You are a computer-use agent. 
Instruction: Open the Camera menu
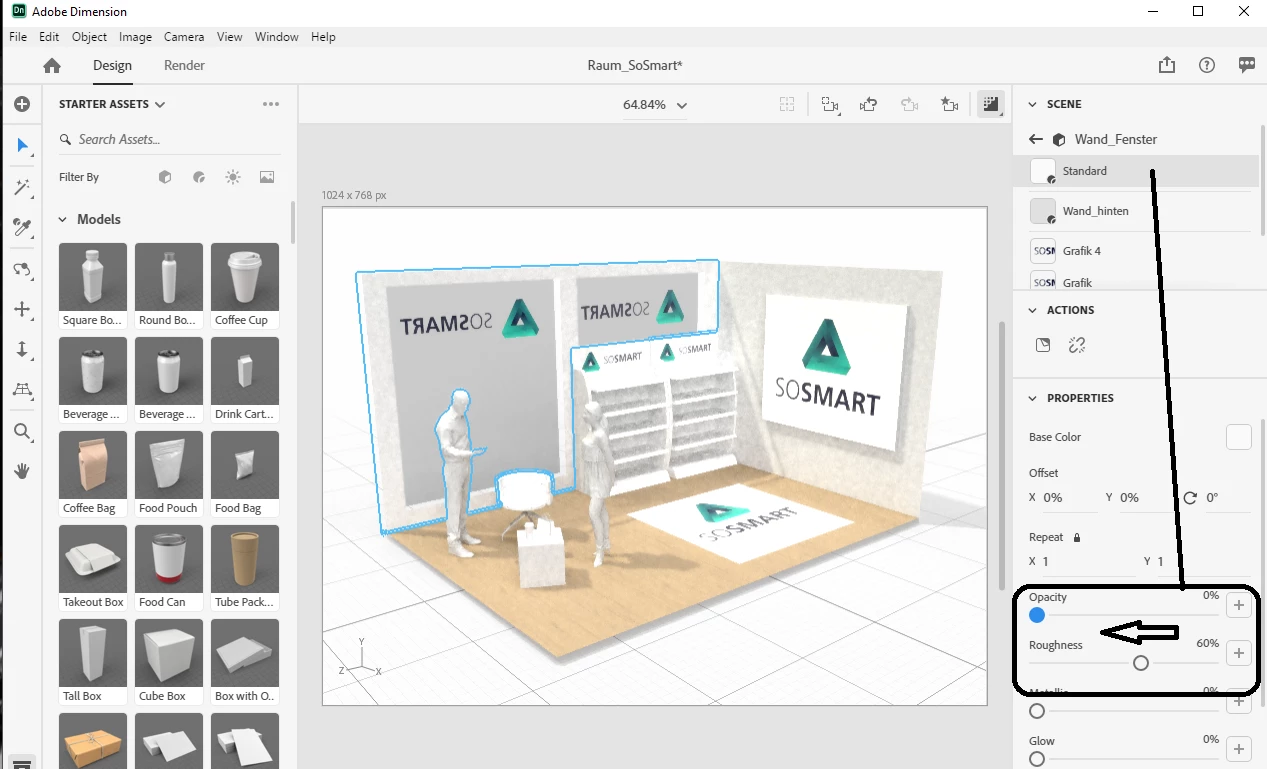click(x=184, y=37)
